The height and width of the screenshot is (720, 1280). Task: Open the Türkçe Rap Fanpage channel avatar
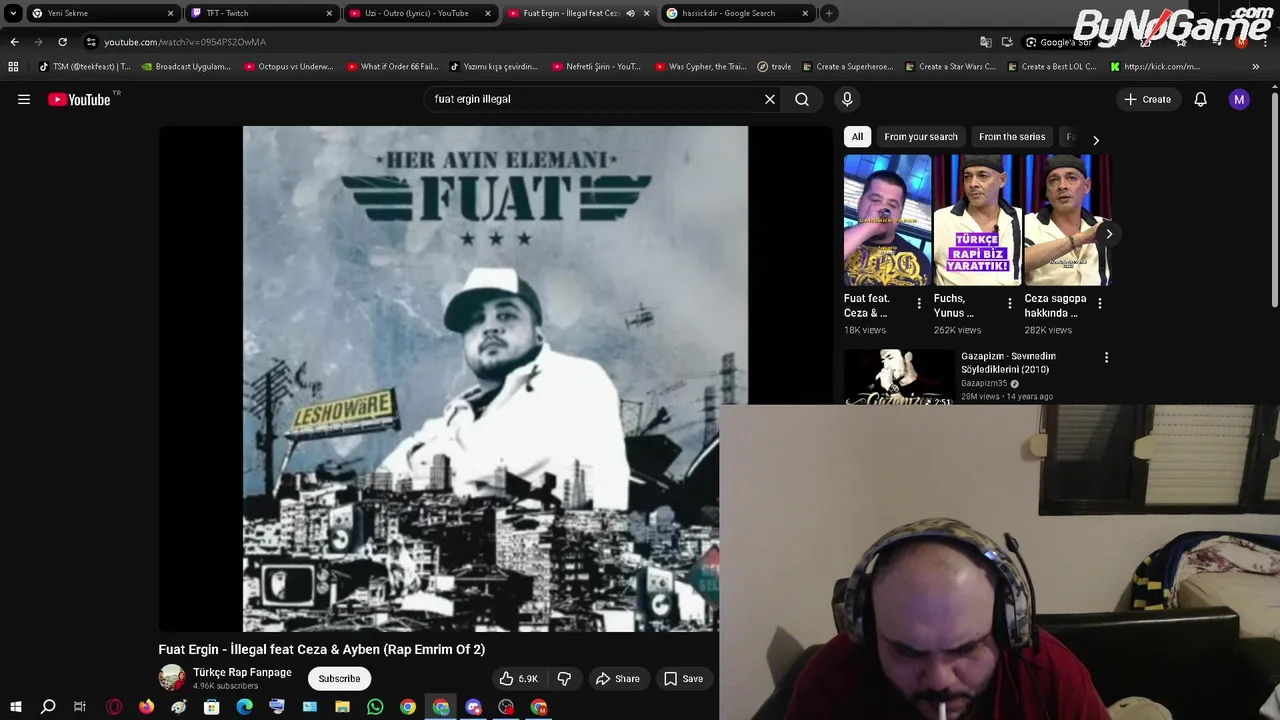(x=172, y=678)
